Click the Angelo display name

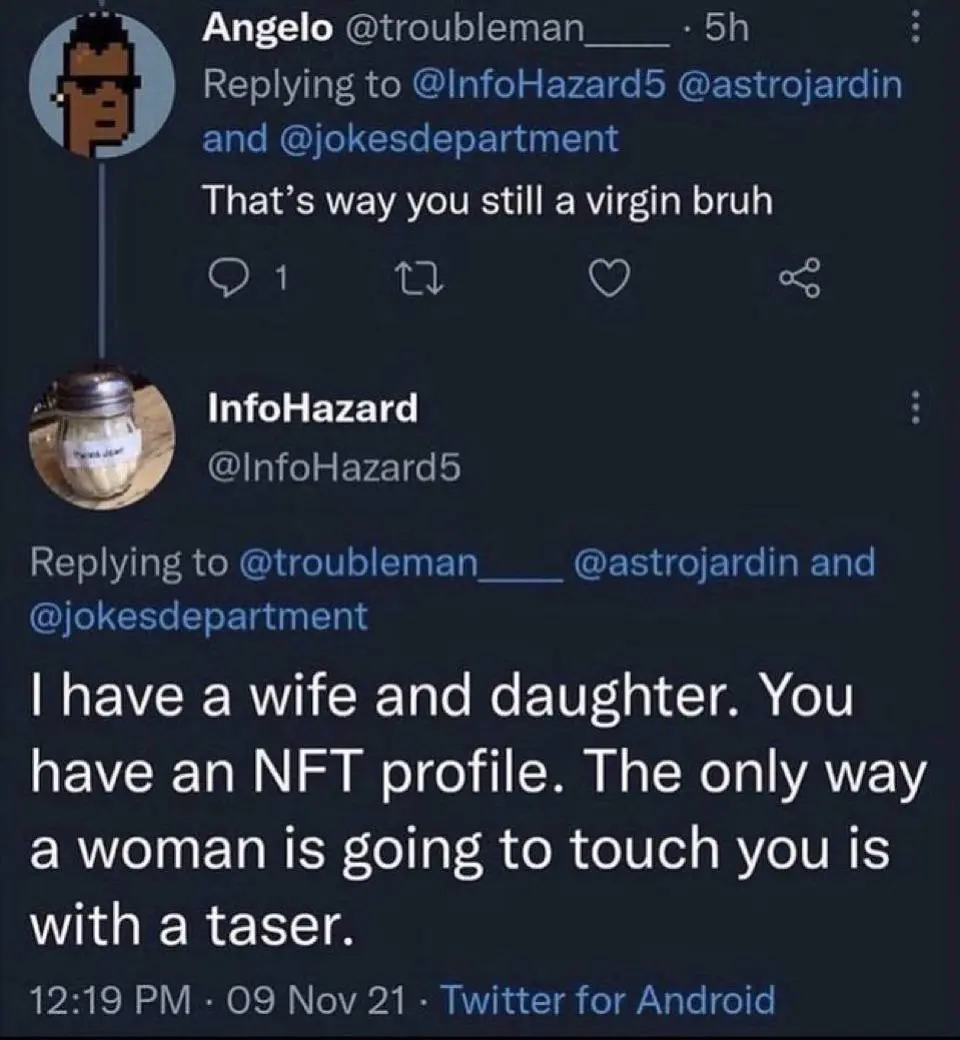(x=267, y=29)
